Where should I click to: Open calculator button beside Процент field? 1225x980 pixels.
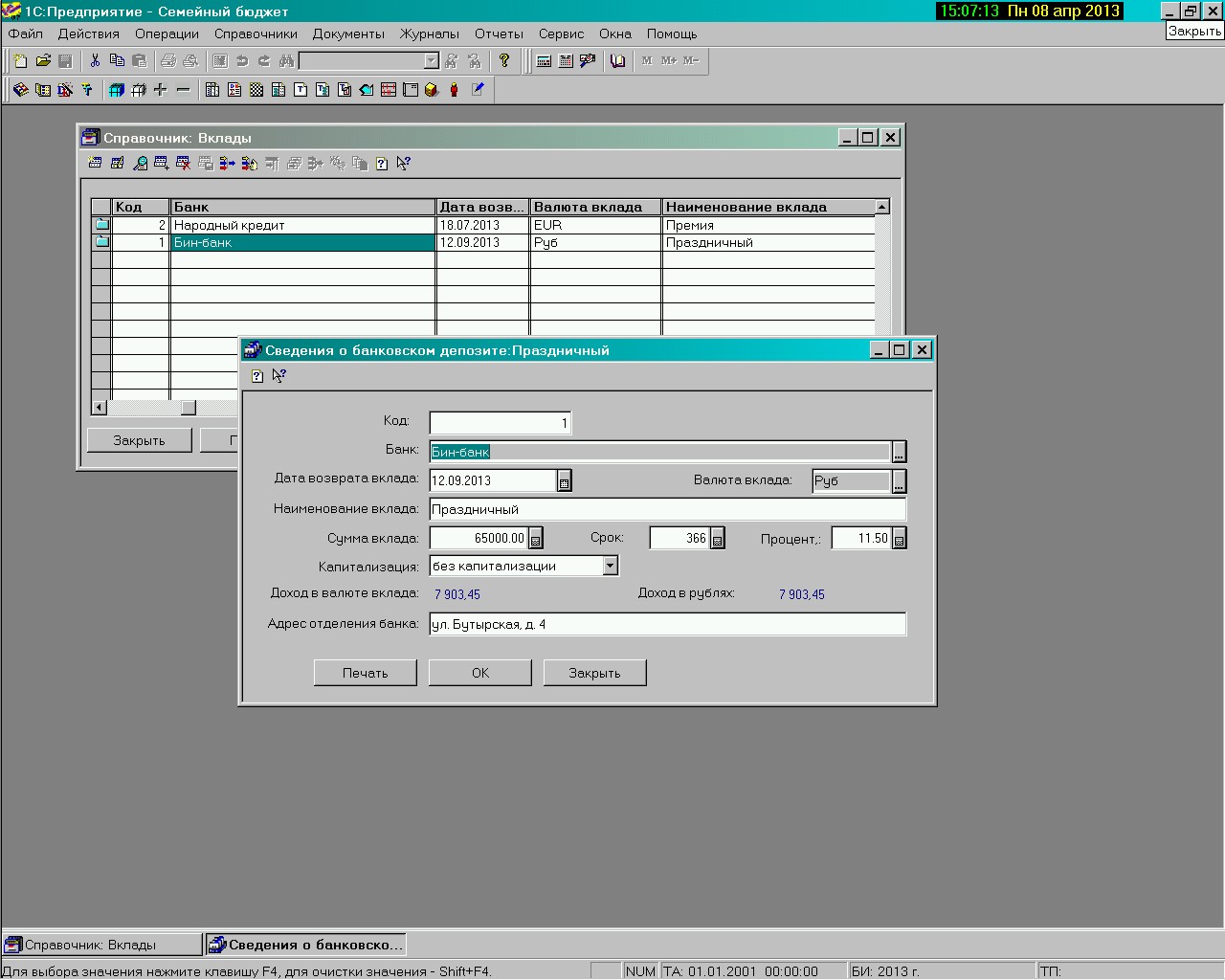900,539
